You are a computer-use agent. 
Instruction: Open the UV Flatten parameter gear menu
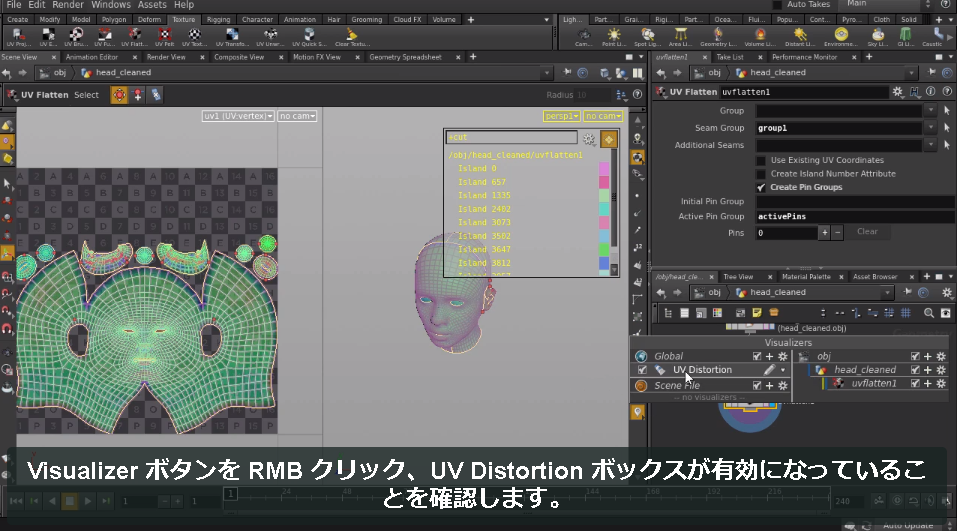point(897,92)
